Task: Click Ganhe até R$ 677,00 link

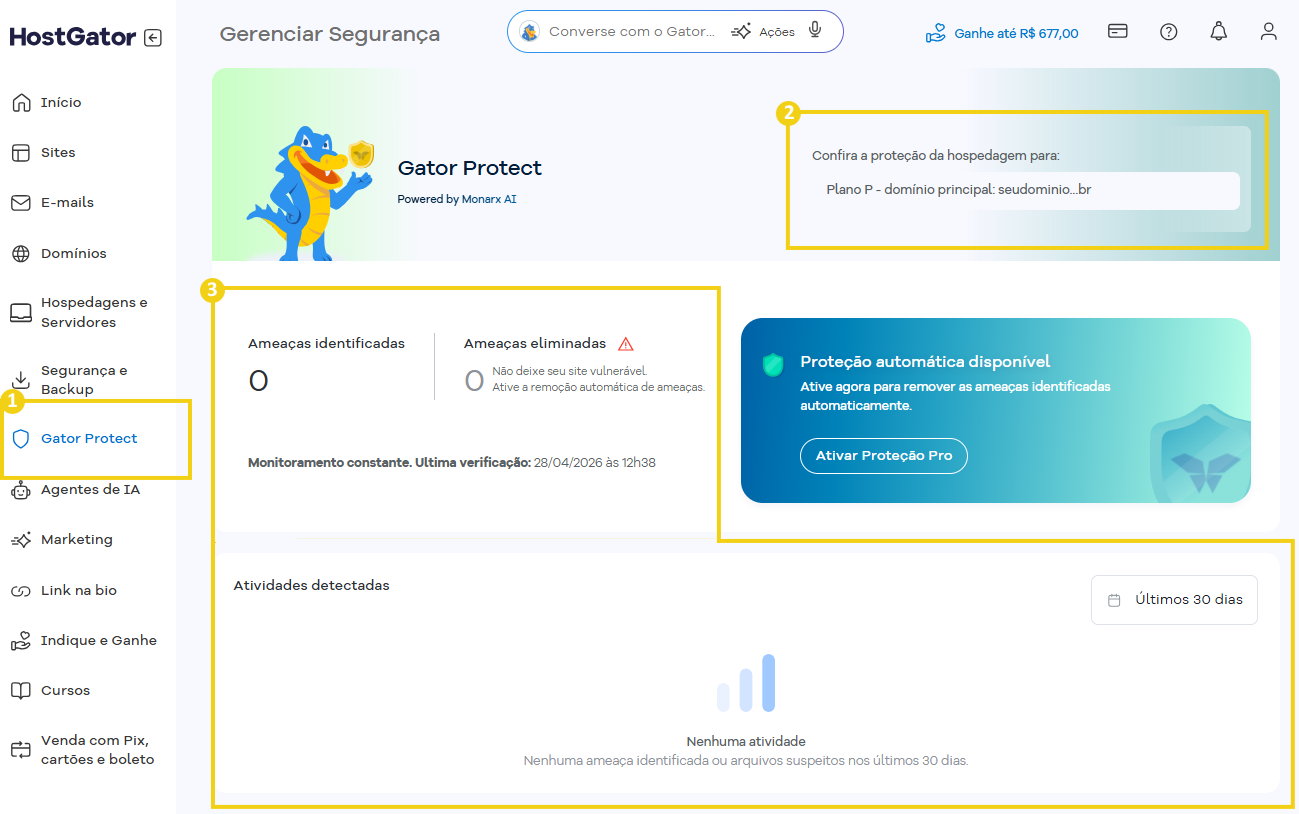Action: pyautogui.click(x=1002, y=33)
